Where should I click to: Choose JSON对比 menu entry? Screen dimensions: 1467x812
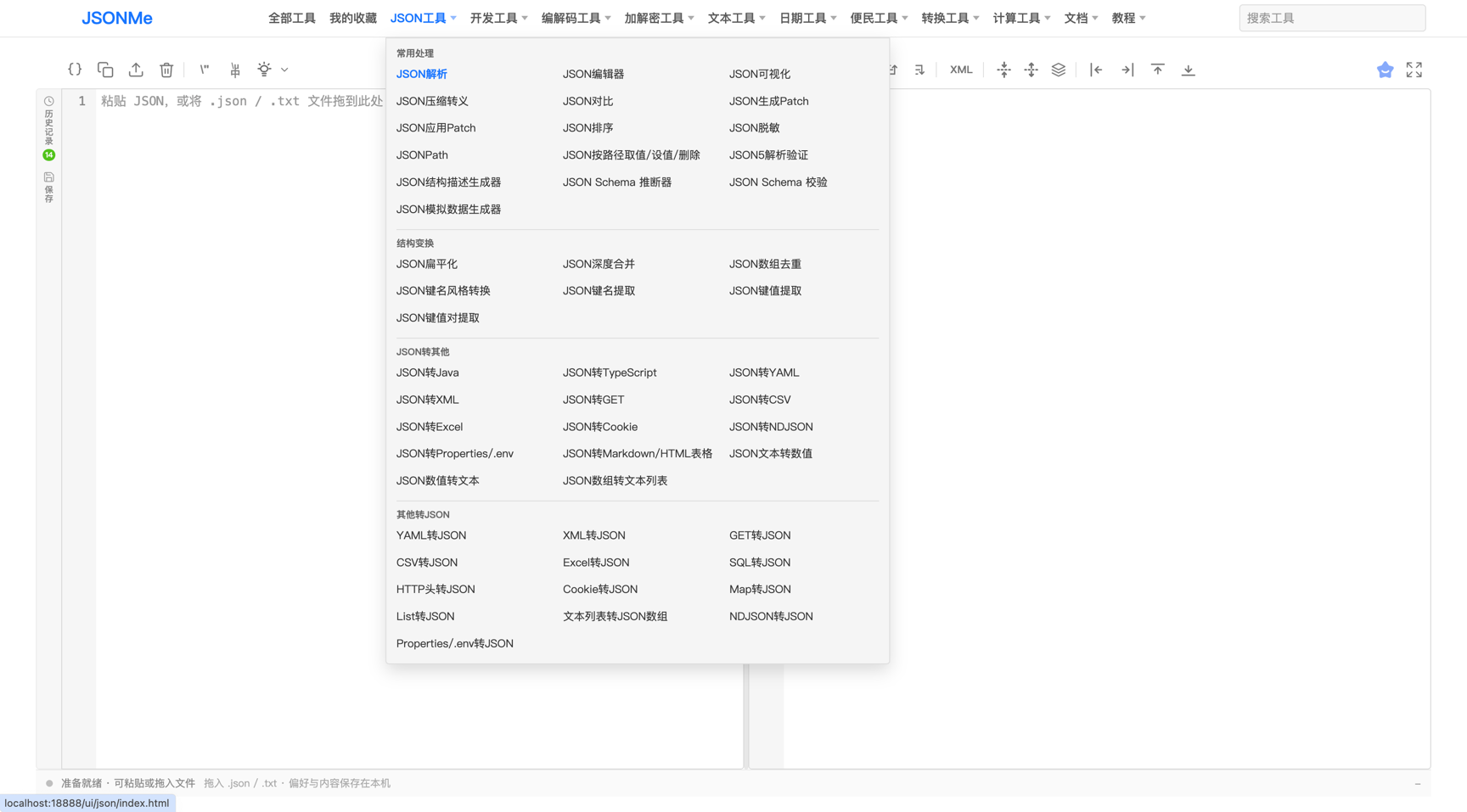[x=587, y=101]
